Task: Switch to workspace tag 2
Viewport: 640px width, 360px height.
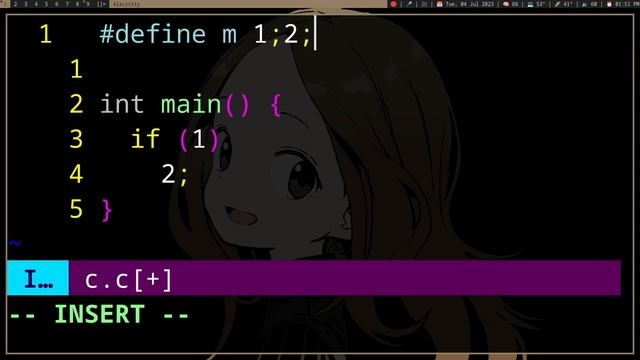Action: (x=15, y=4)
